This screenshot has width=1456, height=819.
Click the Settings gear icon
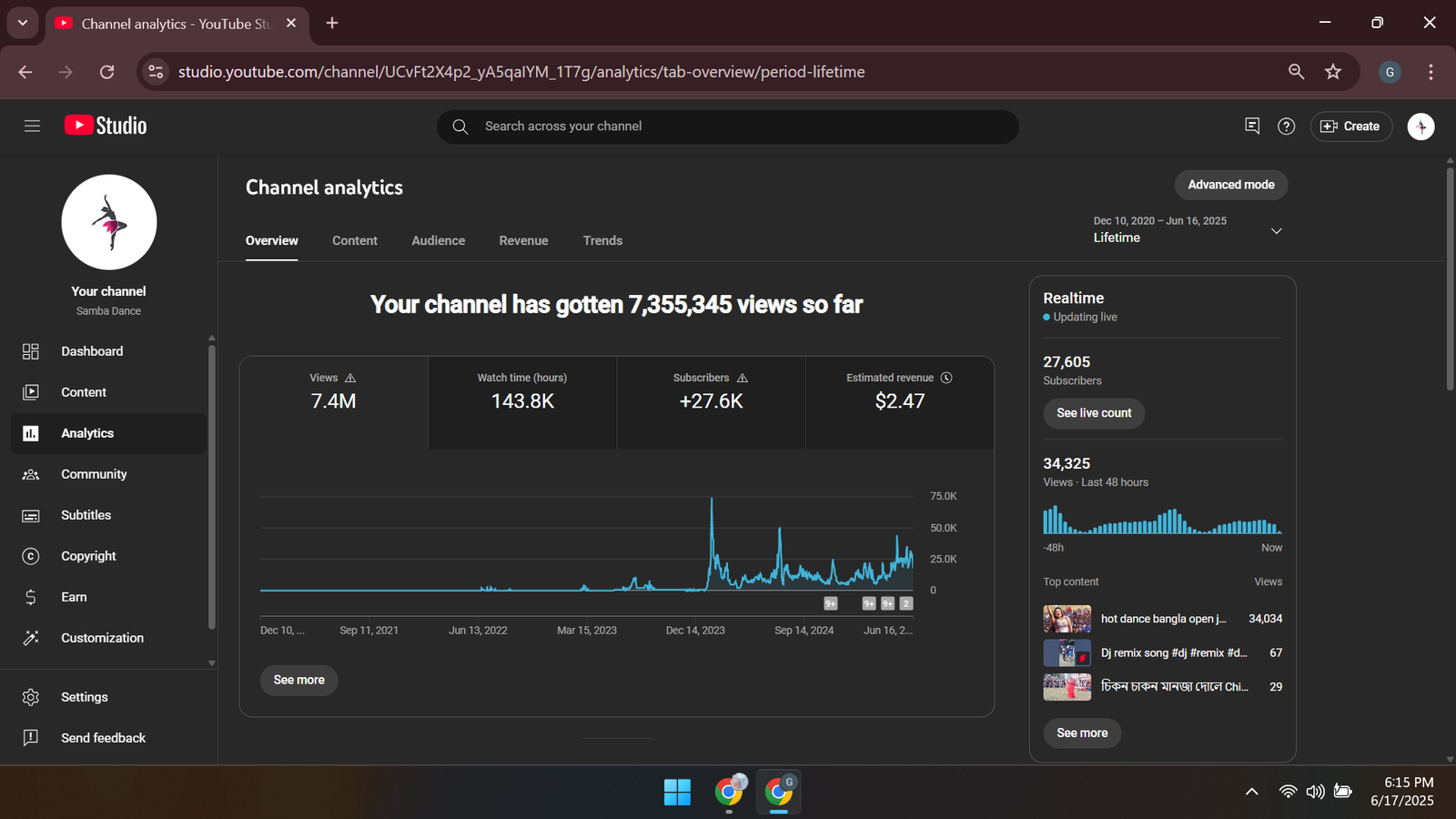click(x=31, y=697)
